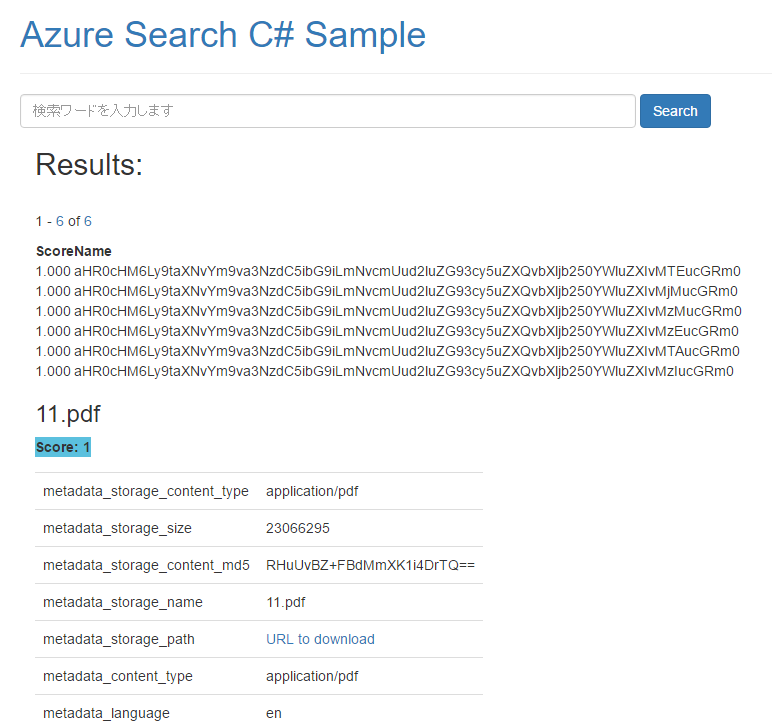Select result row ending in MjMucGRm0
The height and width of the screenshot is (727, 772).
pos(387,291)
